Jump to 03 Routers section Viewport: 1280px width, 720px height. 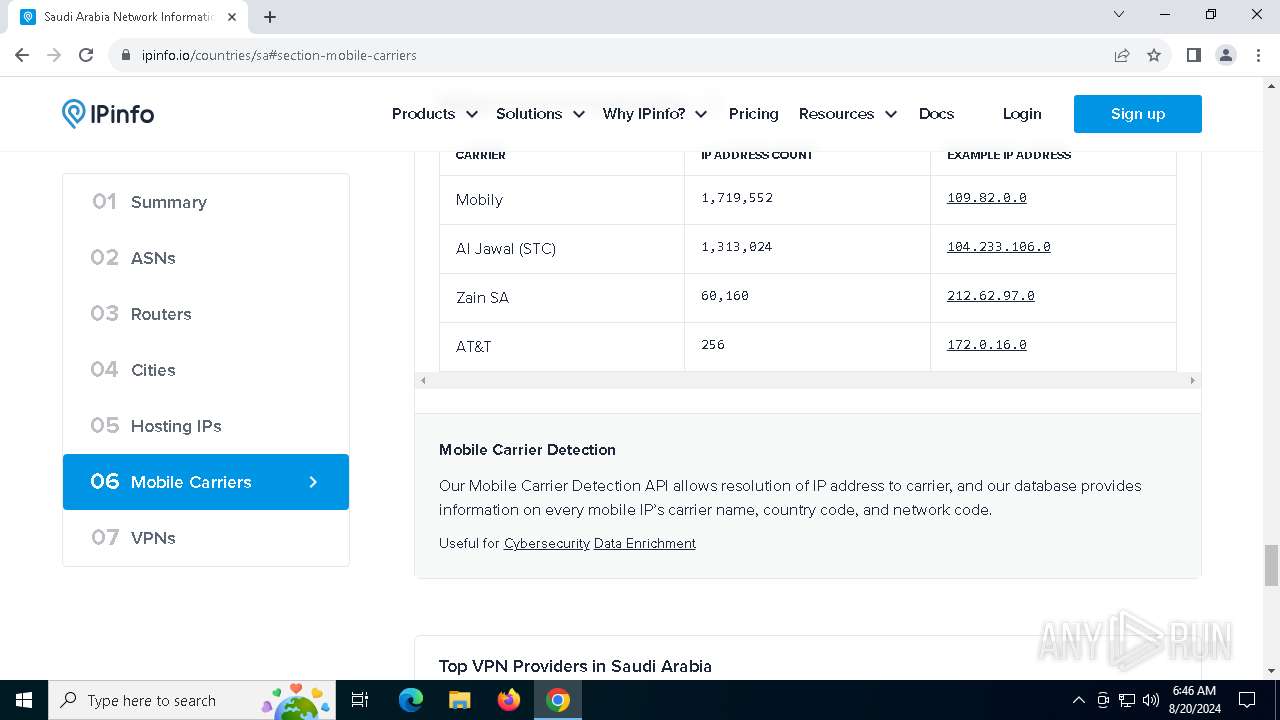click(206, 314)
